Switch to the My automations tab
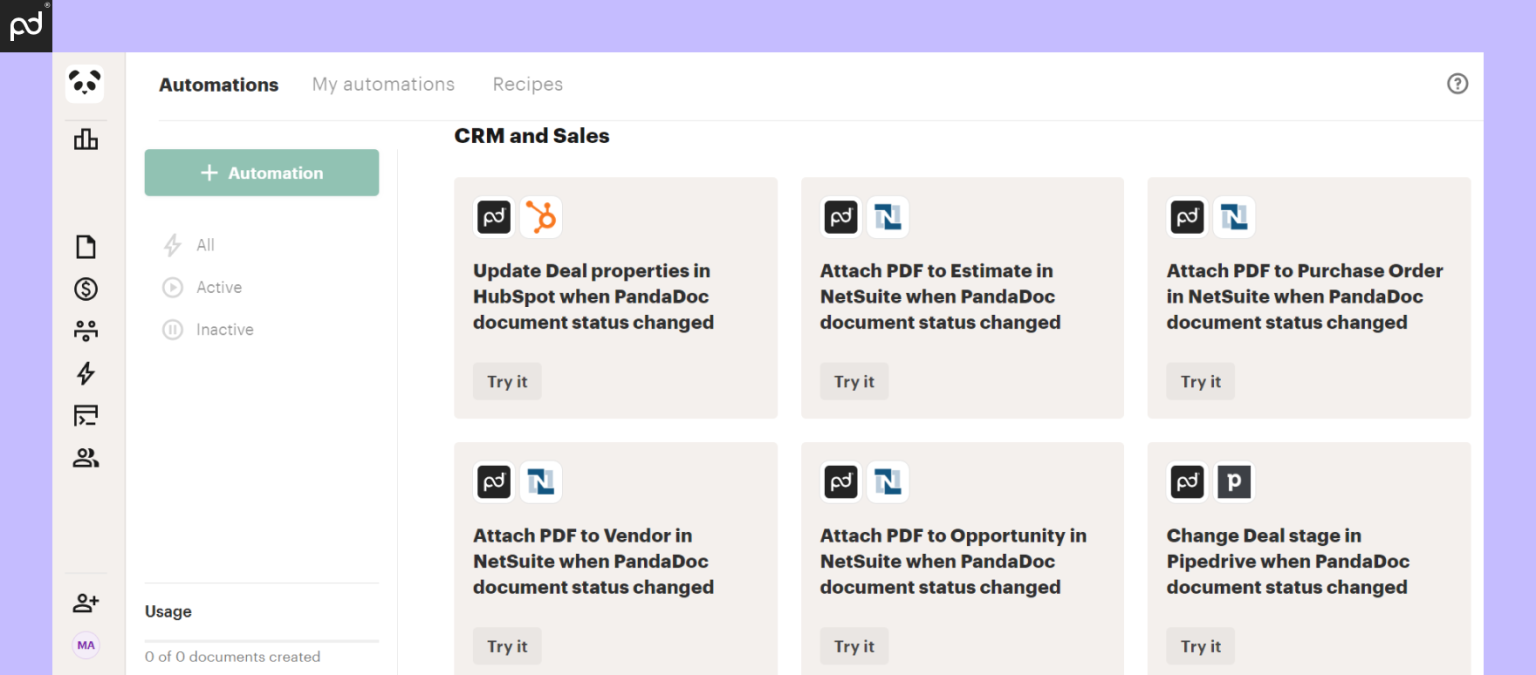 pos(383,84)
